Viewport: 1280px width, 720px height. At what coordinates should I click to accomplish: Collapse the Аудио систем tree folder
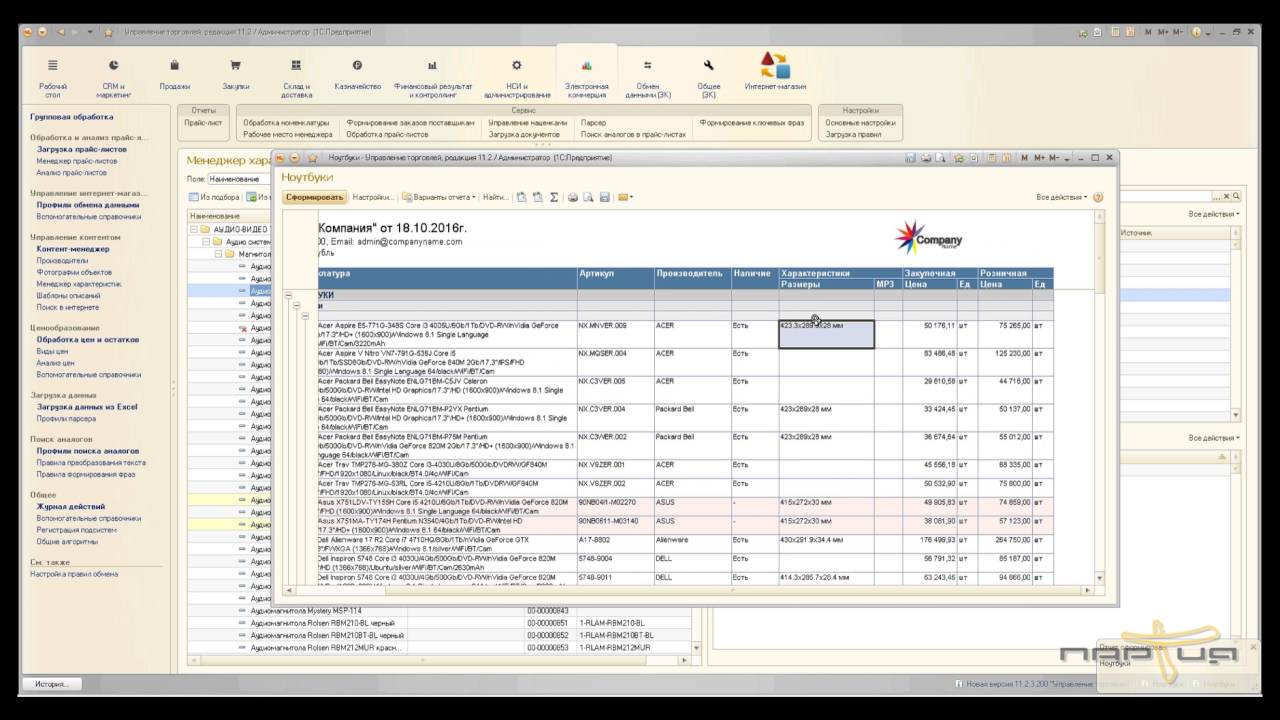pyautogui.click(x=205, y=241)
